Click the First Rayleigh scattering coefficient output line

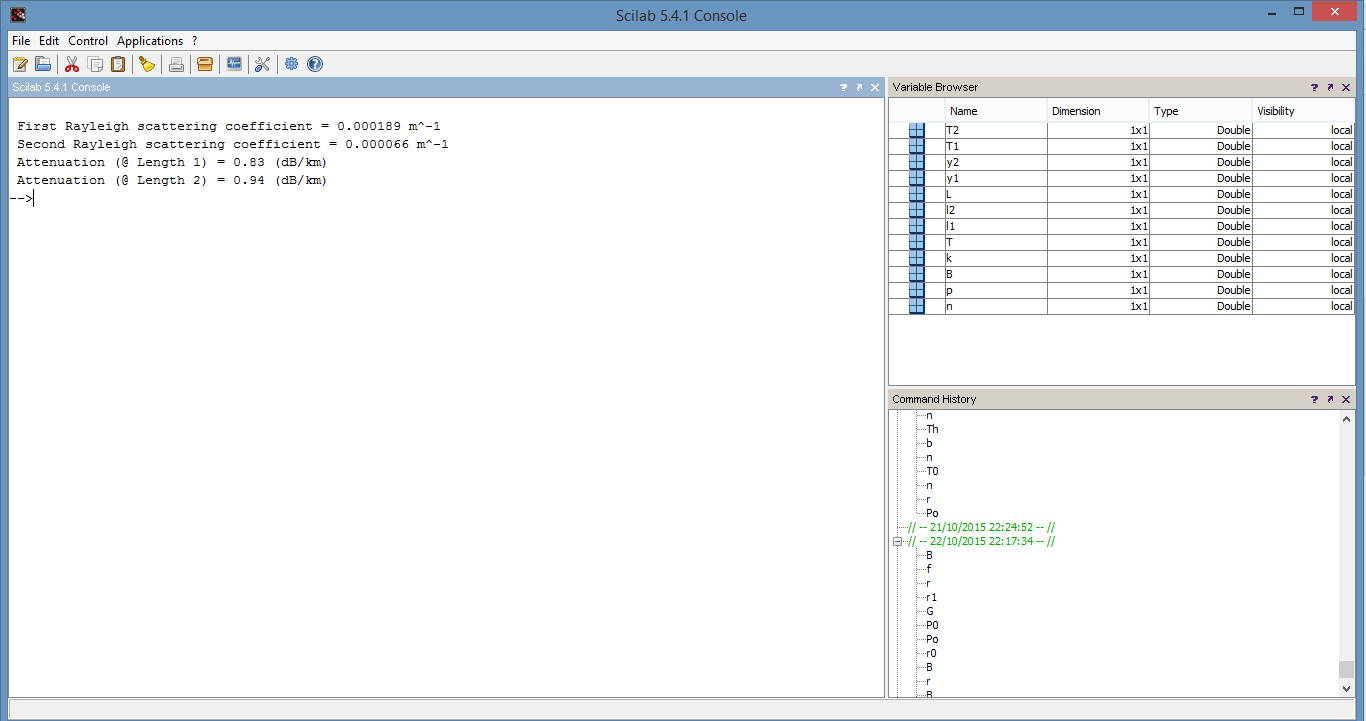tap(229, 127)
